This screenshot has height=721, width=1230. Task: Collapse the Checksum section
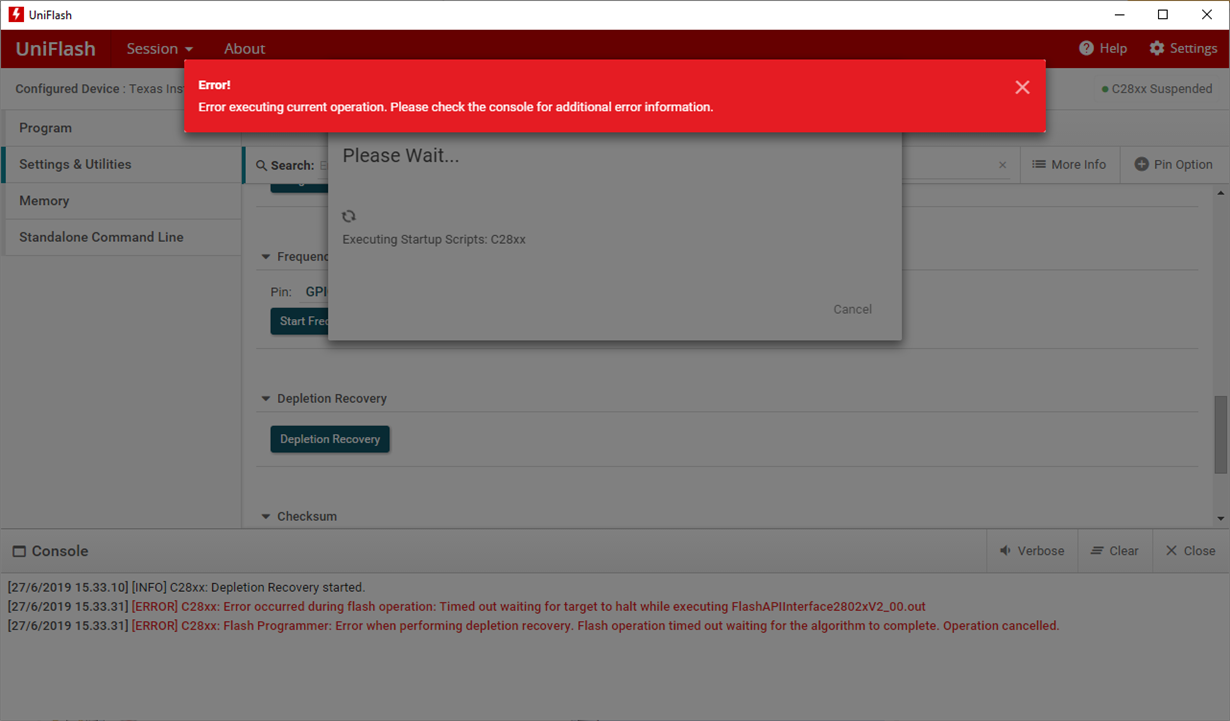coord(266,517)
